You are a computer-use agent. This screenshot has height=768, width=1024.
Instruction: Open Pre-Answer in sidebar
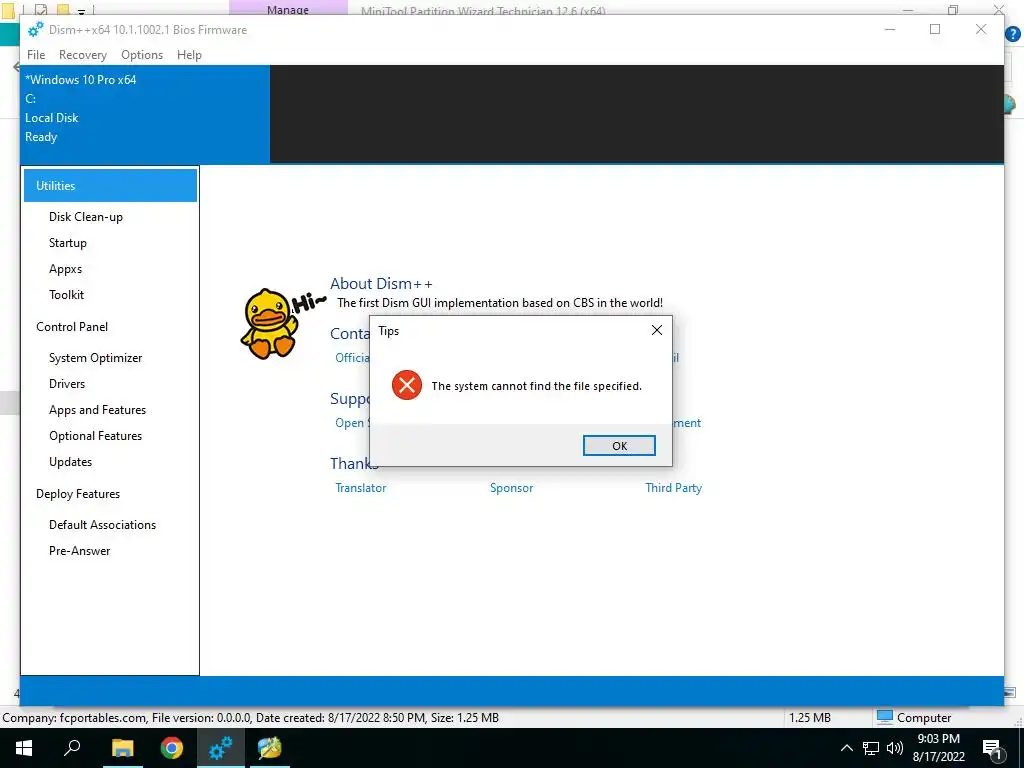click(79, 551)
